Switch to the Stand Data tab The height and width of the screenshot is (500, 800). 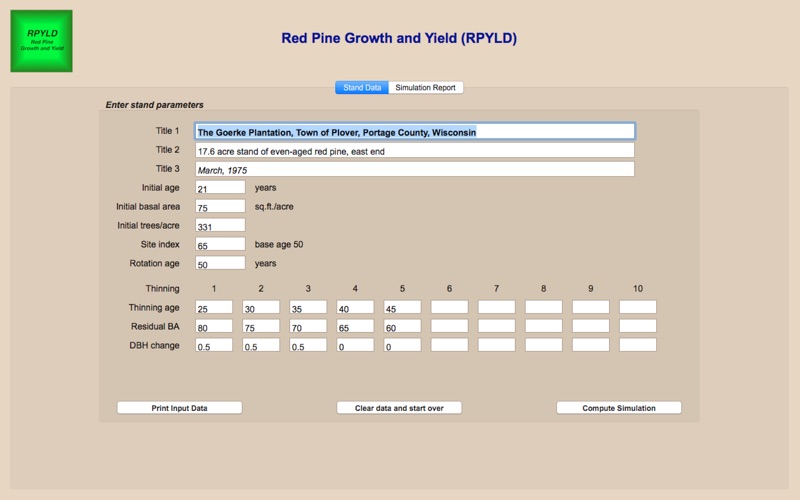click(x=362, y=88)
